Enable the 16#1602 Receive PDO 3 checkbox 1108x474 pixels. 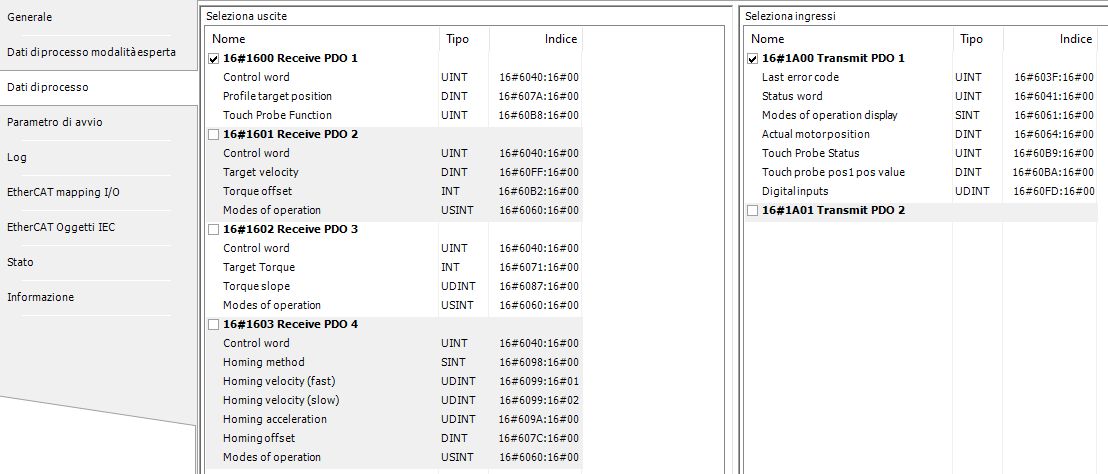(214, 230)
